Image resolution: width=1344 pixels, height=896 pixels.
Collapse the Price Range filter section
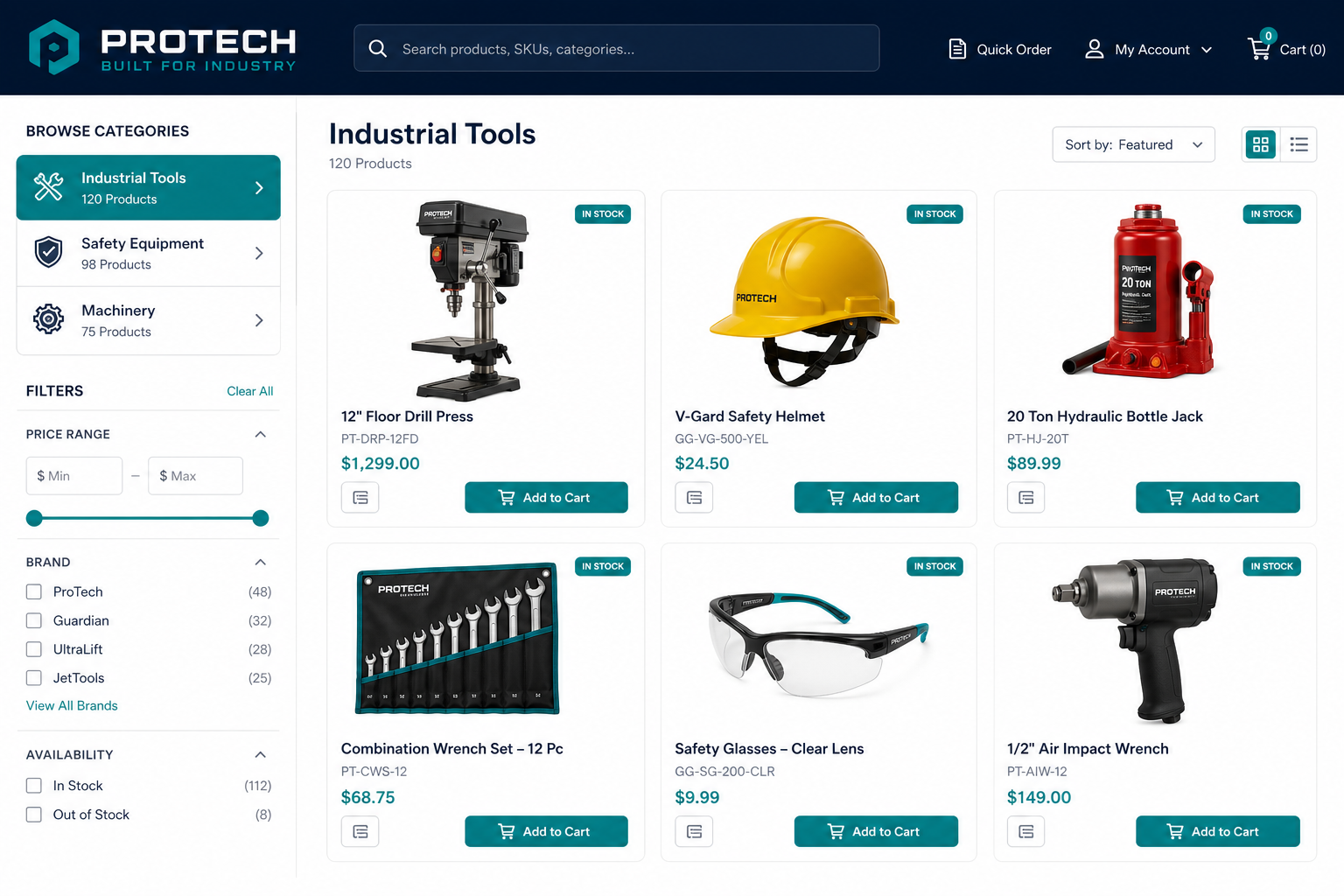click(x=260, y=435)
